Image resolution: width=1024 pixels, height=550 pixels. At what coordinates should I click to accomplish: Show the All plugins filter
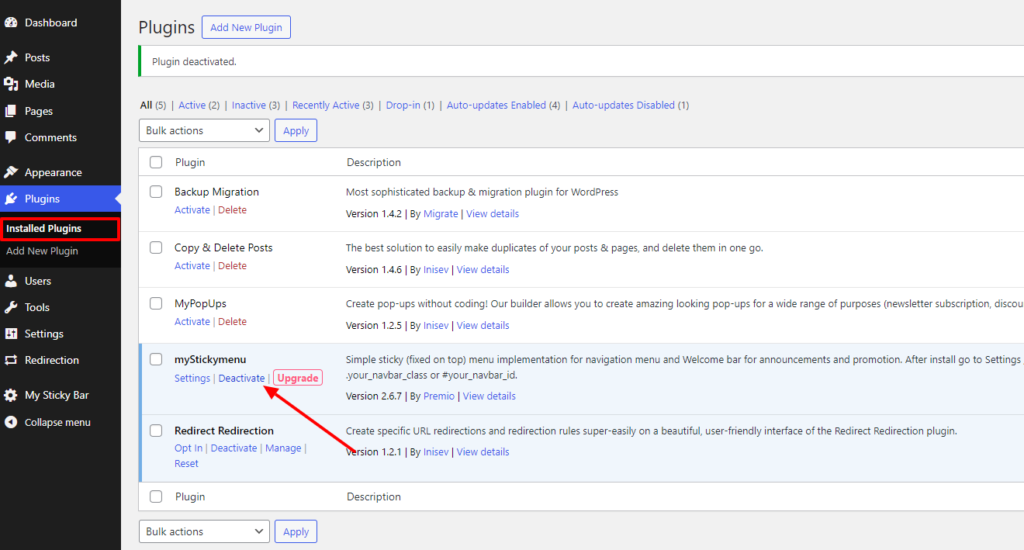coord(146,105)
